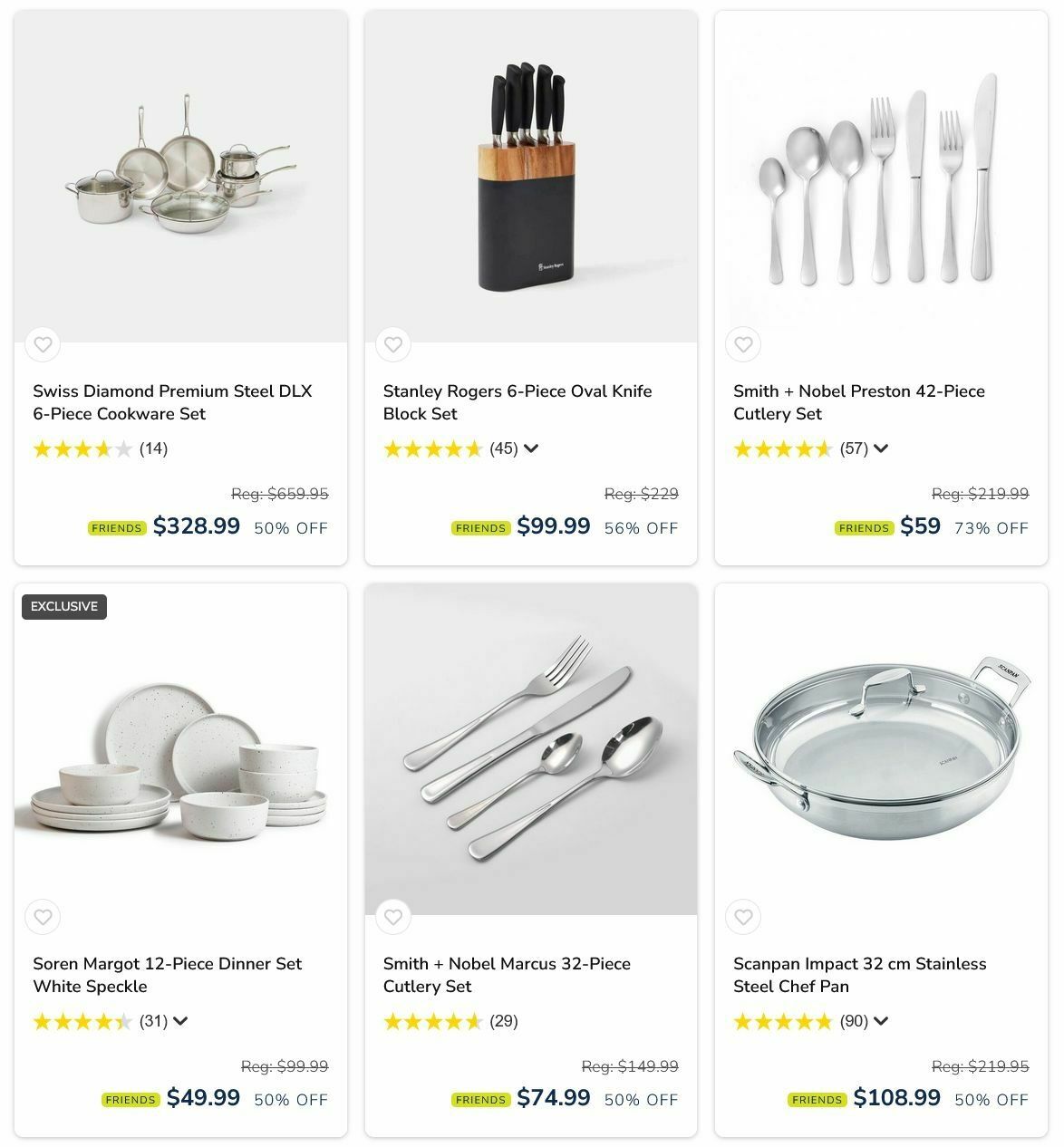This screenshot has height=1147, width=1064.
Task: Toggle wishlist heart for Scanpan Impact chef pan
Action: click(743, 917)
